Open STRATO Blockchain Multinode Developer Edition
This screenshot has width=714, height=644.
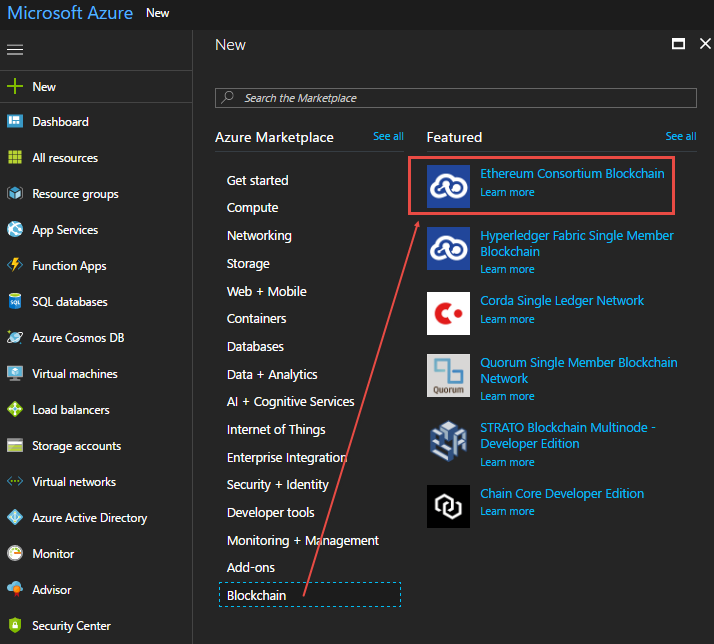567,435
